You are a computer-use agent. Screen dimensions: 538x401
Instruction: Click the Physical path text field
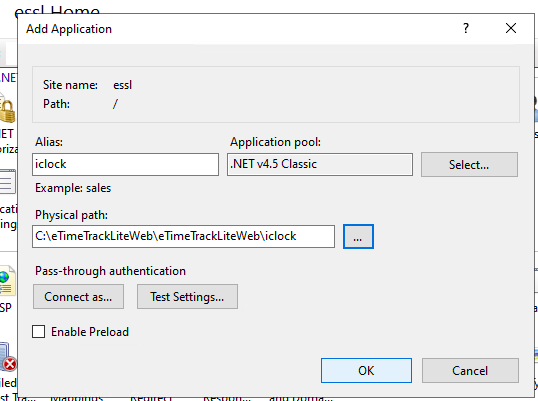pyautogui.click(x=184, y=236)
